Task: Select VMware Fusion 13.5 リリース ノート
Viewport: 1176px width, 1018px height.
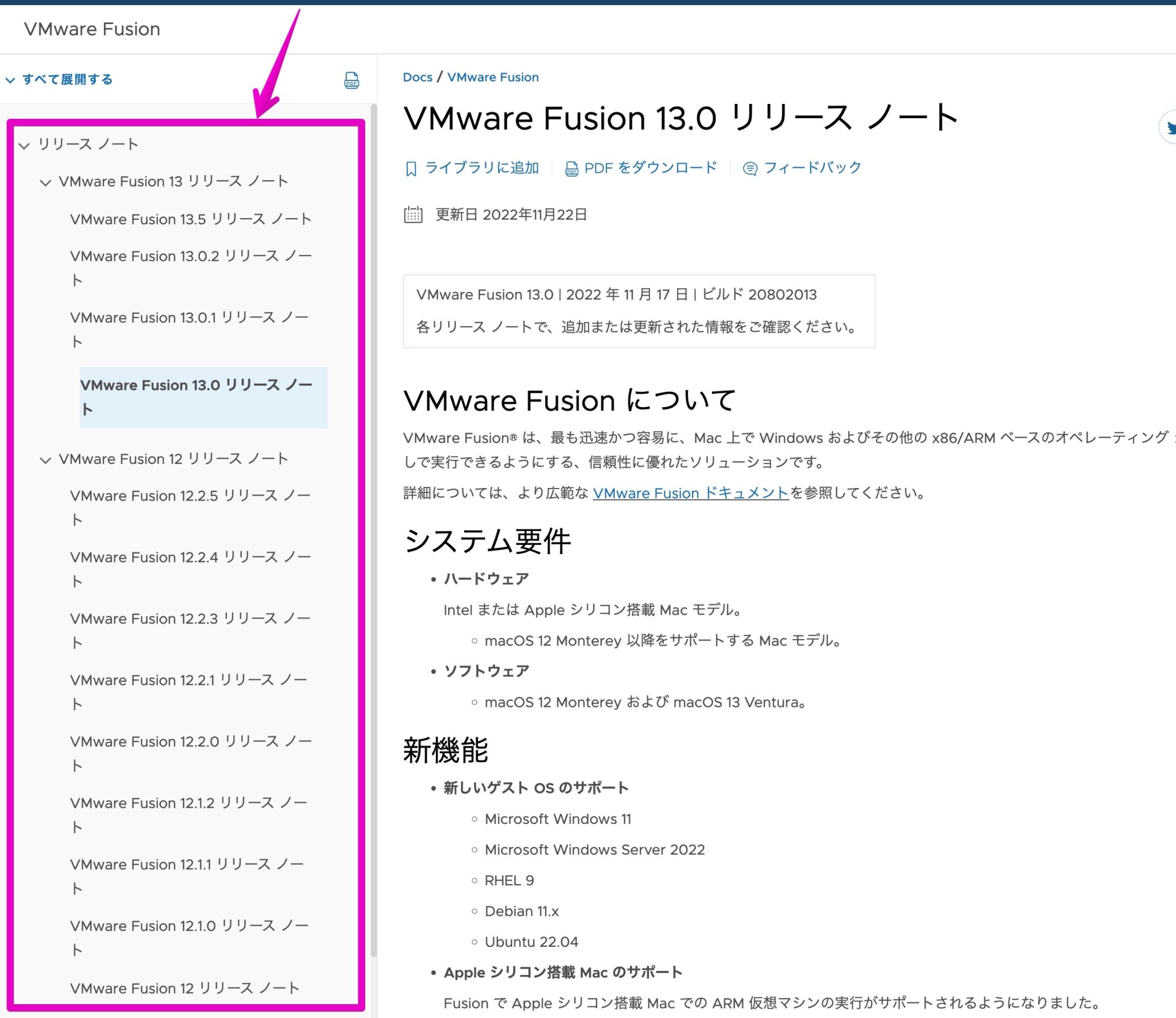Action: click(191, 219)
